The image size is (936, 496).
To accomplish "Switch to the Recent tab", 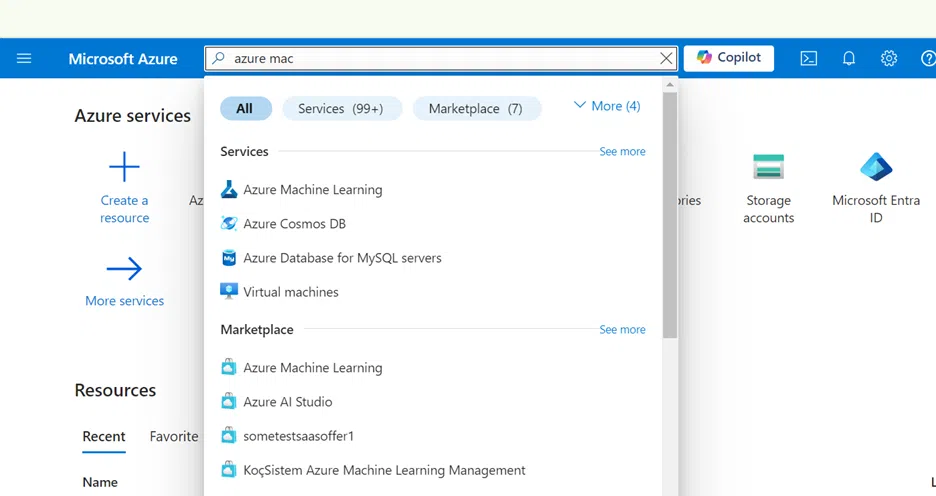I will 104,436.
